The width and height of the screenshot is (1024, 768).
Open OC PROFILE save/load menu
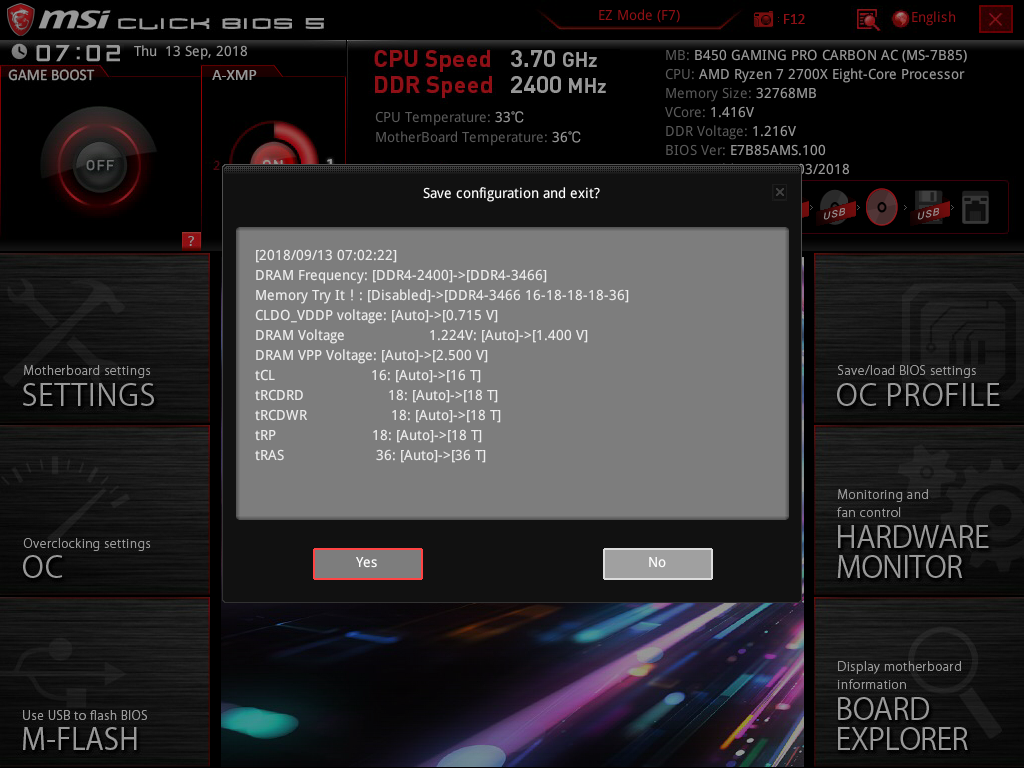click(919, 338)
